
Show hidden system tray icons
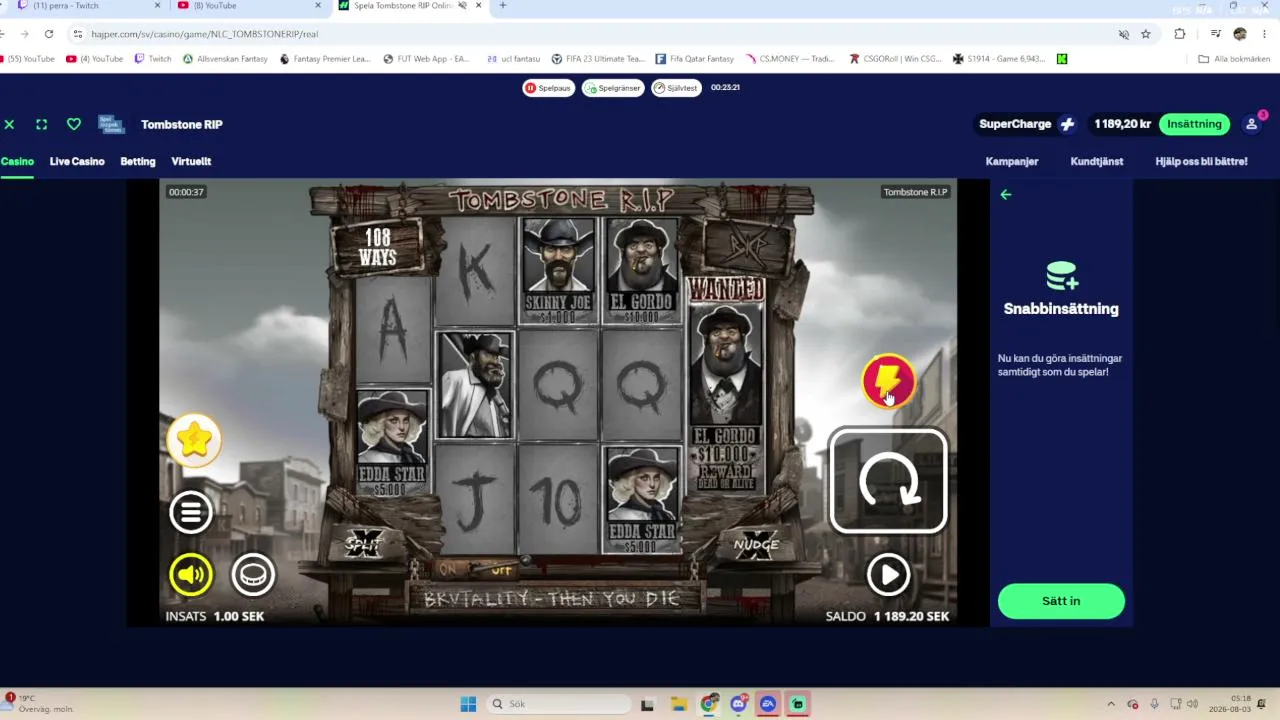click(1110, 704)
